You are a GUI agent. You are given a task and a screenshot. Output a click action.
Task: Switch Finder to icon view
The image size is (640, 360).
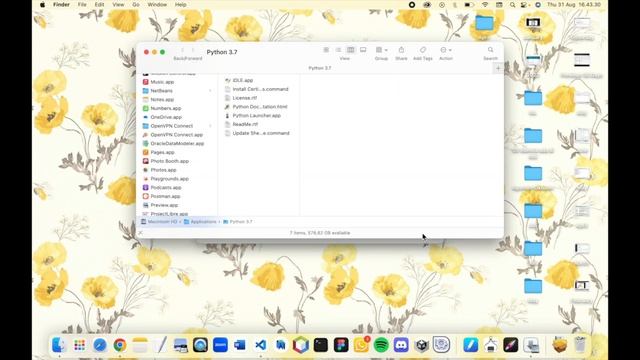[x=326, y=50]
